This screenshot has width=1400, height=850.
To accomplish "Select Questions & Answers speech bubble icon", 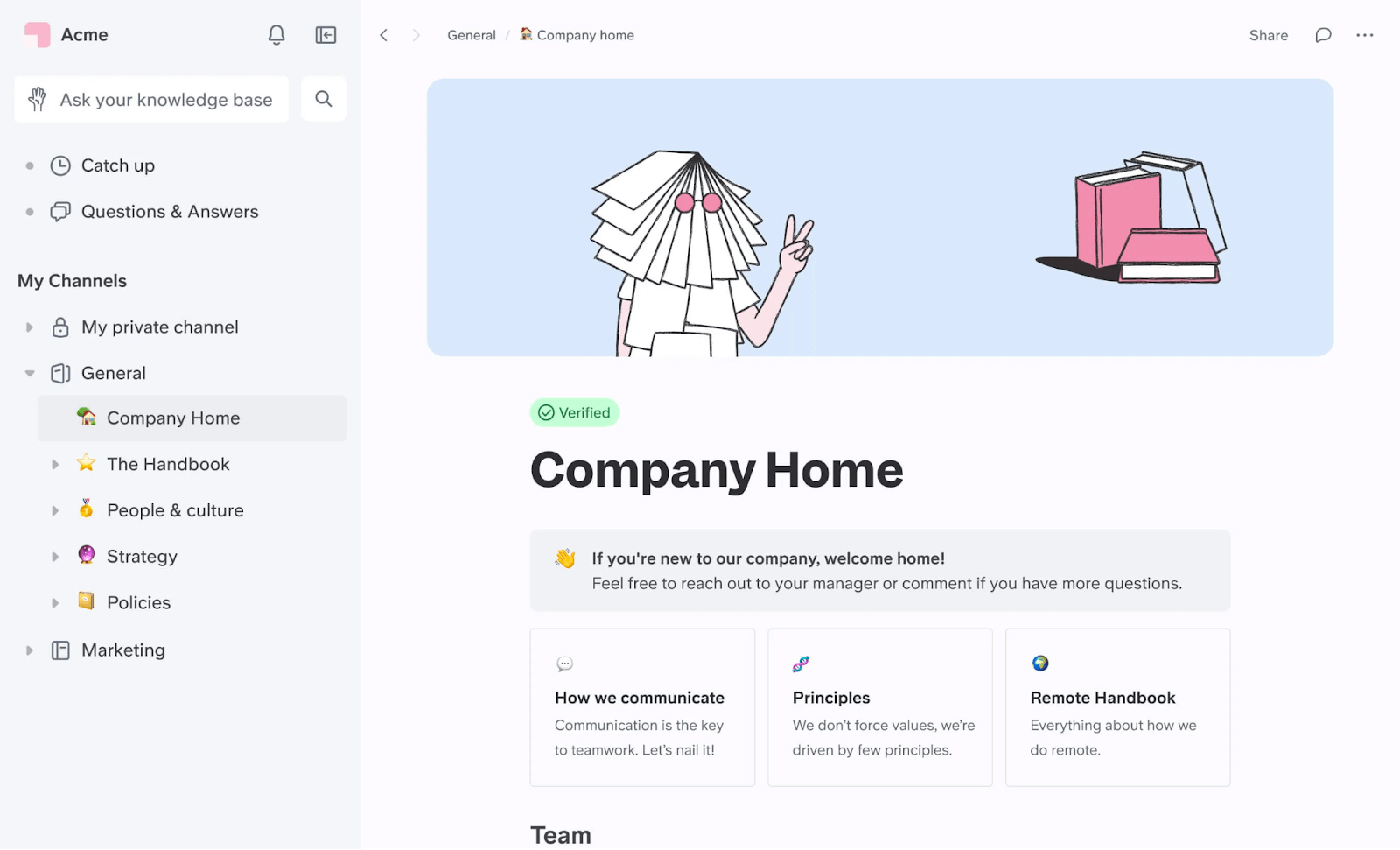I will click(59, 211).
